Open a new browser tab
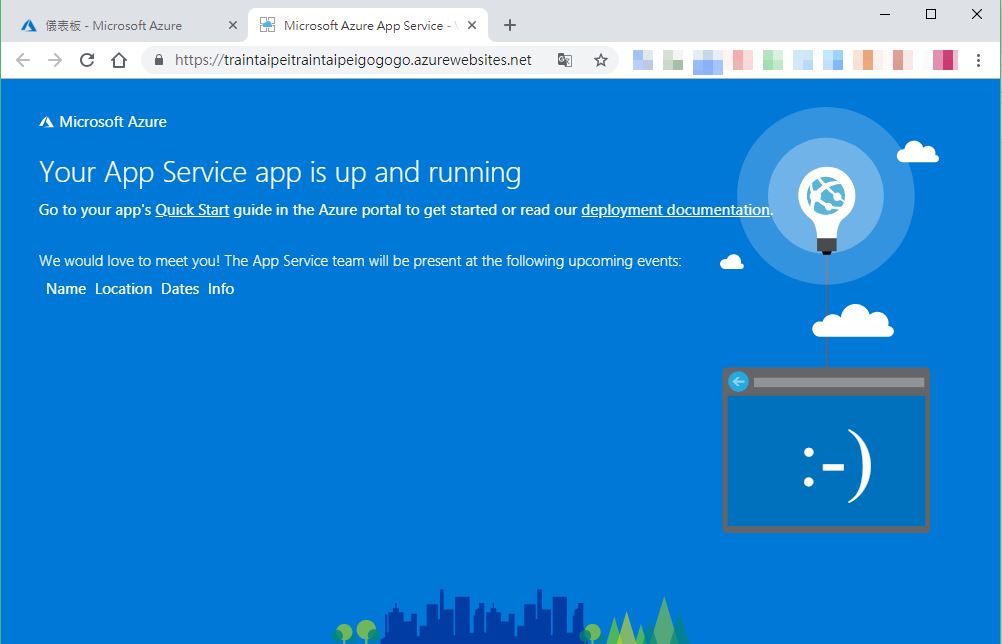This screenshot has height=644, width=1002. 509,26
